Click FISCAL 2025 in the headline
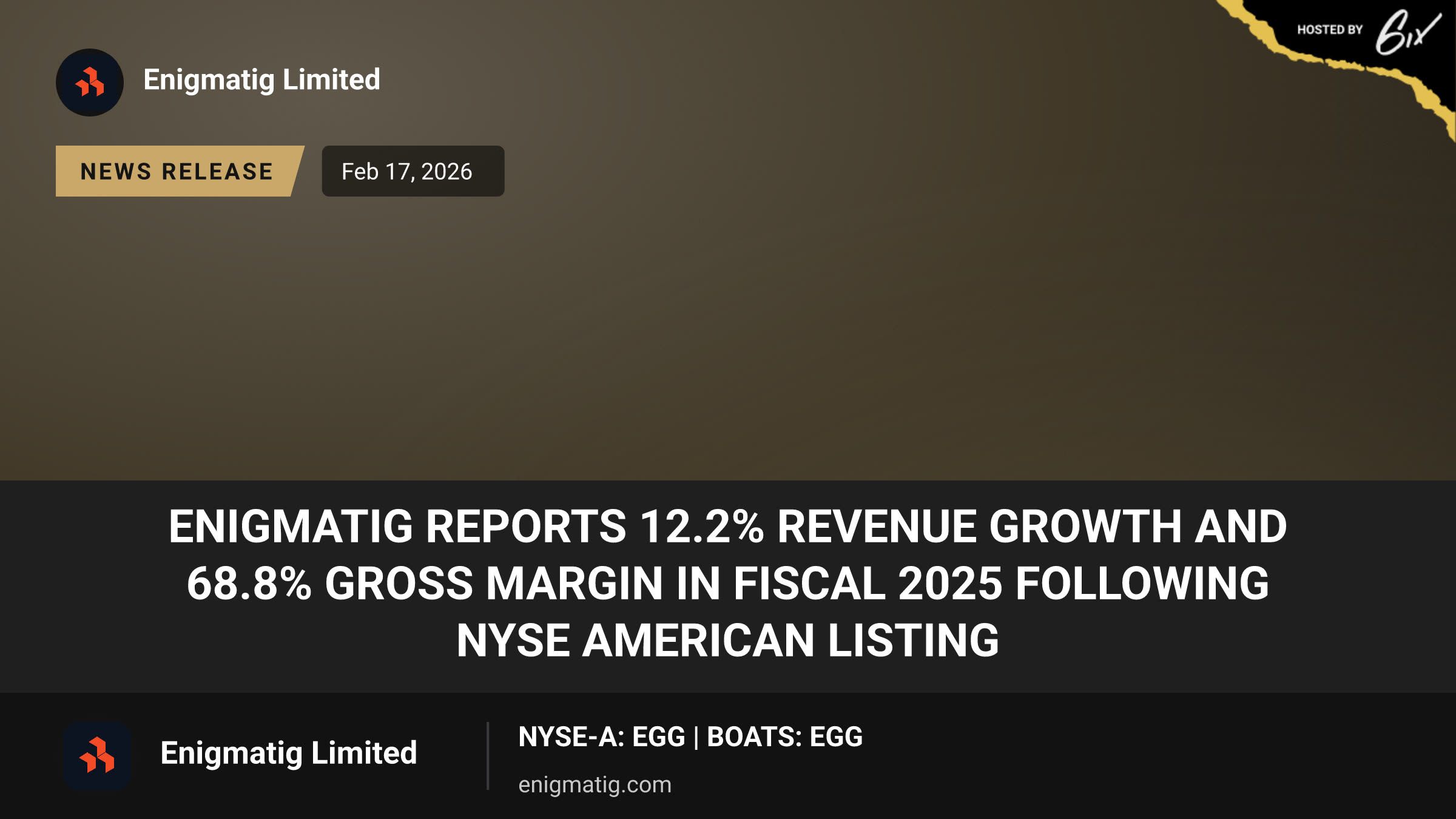1456x819 pixels. tap(868, 583)
